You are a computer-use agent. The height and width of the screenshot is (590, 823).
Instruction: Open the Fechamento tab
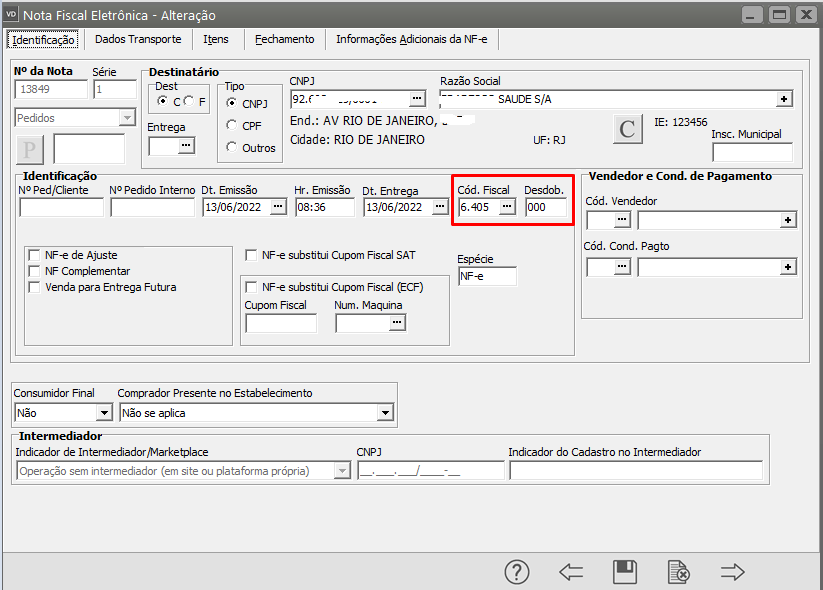pyautogui.click(x=284, y=39)
